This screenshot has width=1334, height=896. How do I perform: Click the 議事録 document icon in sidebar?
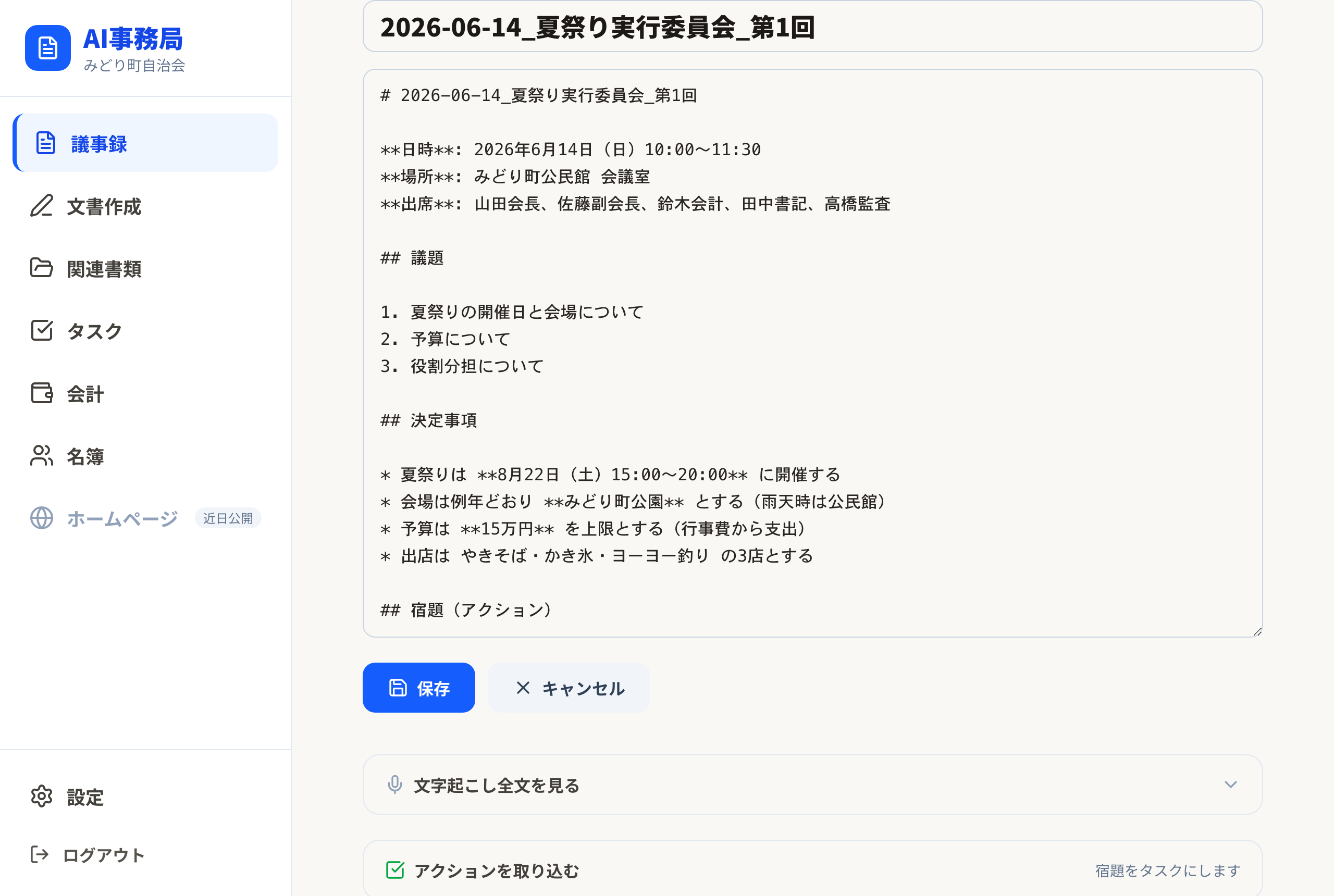point(46,143)
